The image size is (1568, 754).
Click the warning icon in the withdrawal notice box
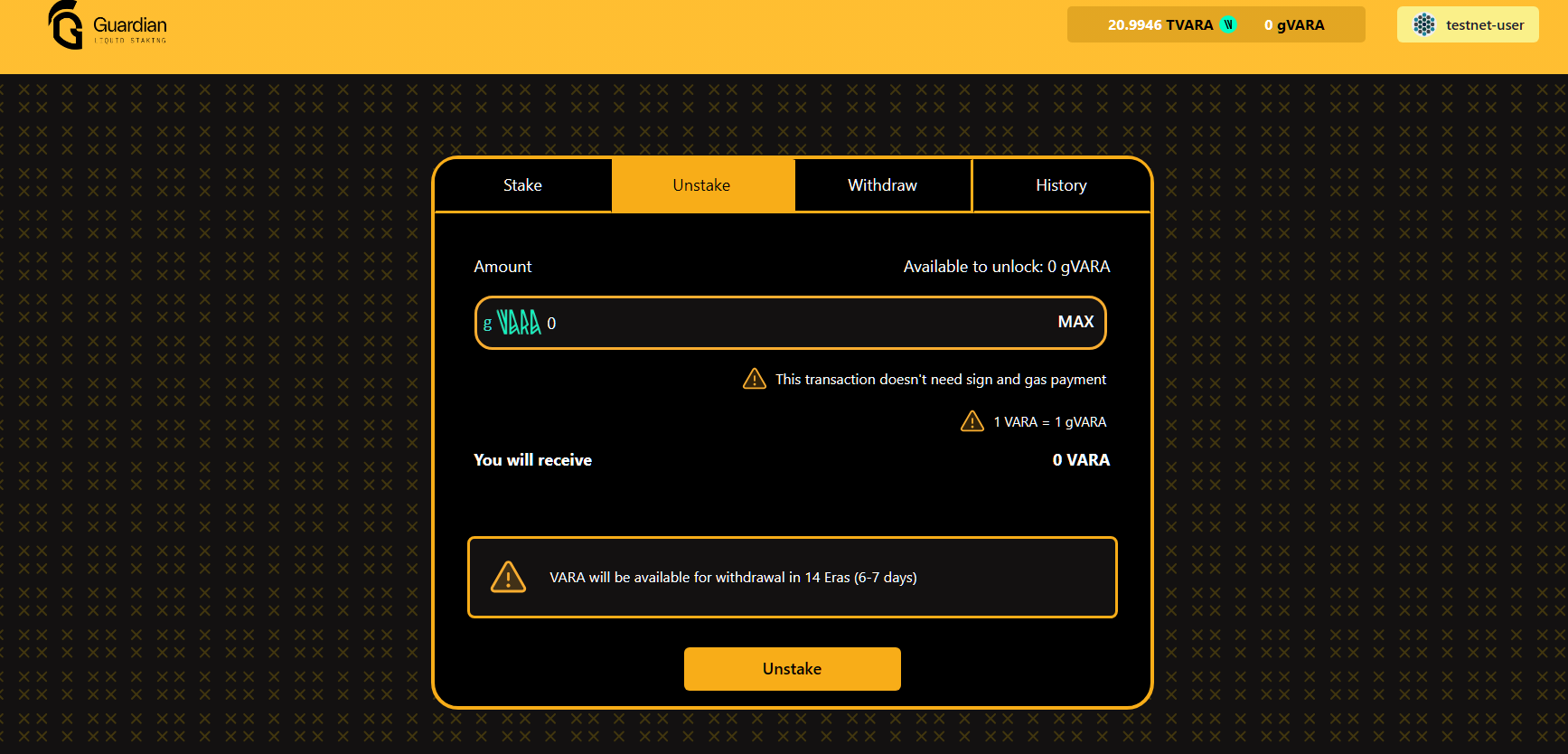coord(508,577)
